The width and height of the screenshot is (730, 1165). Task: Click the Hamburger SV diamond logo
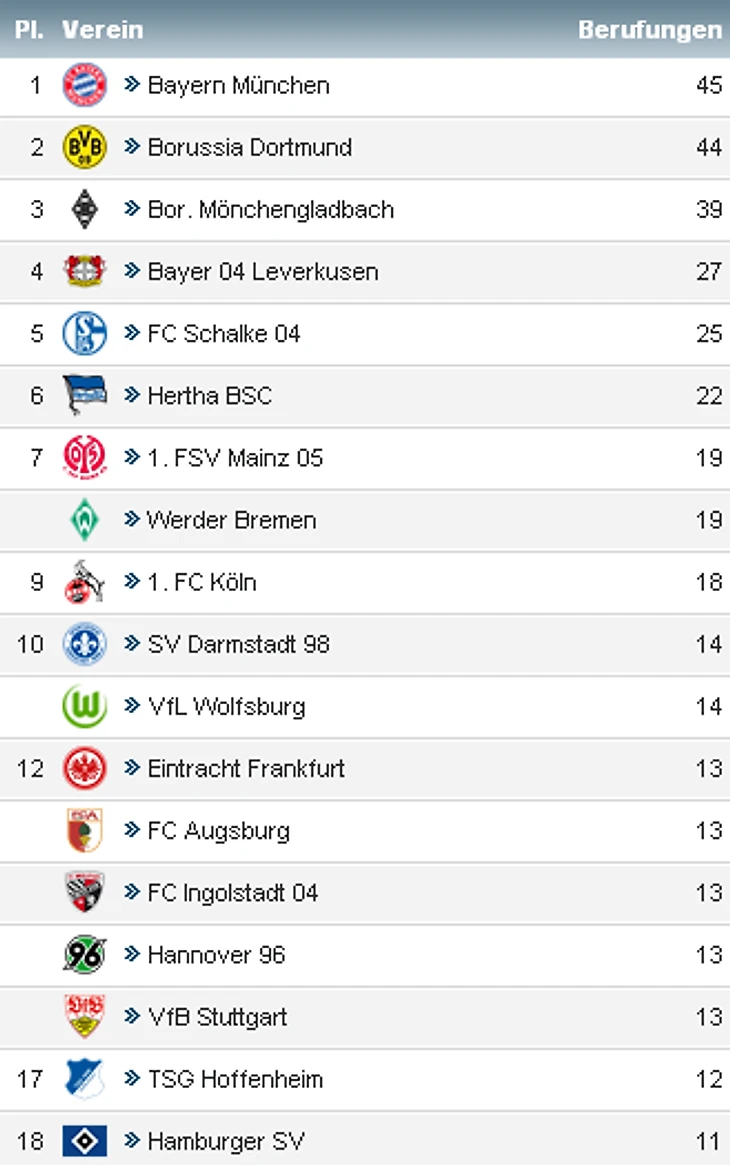pyautogui.click(x=85, y=1141)
